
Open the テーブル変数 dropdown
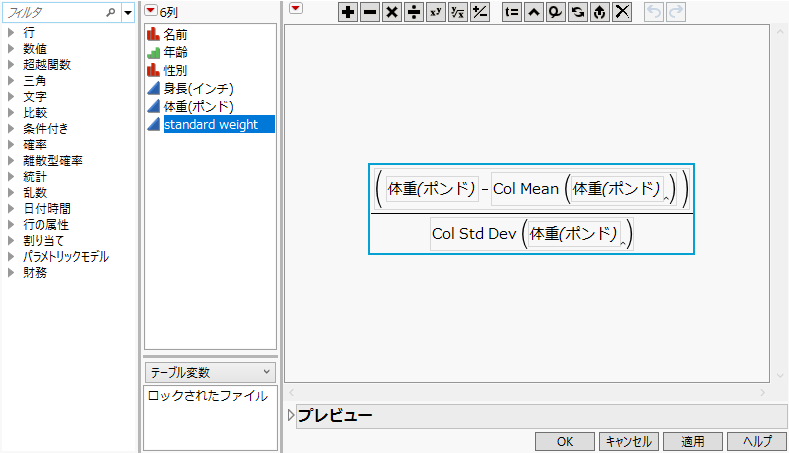point(210,372)
